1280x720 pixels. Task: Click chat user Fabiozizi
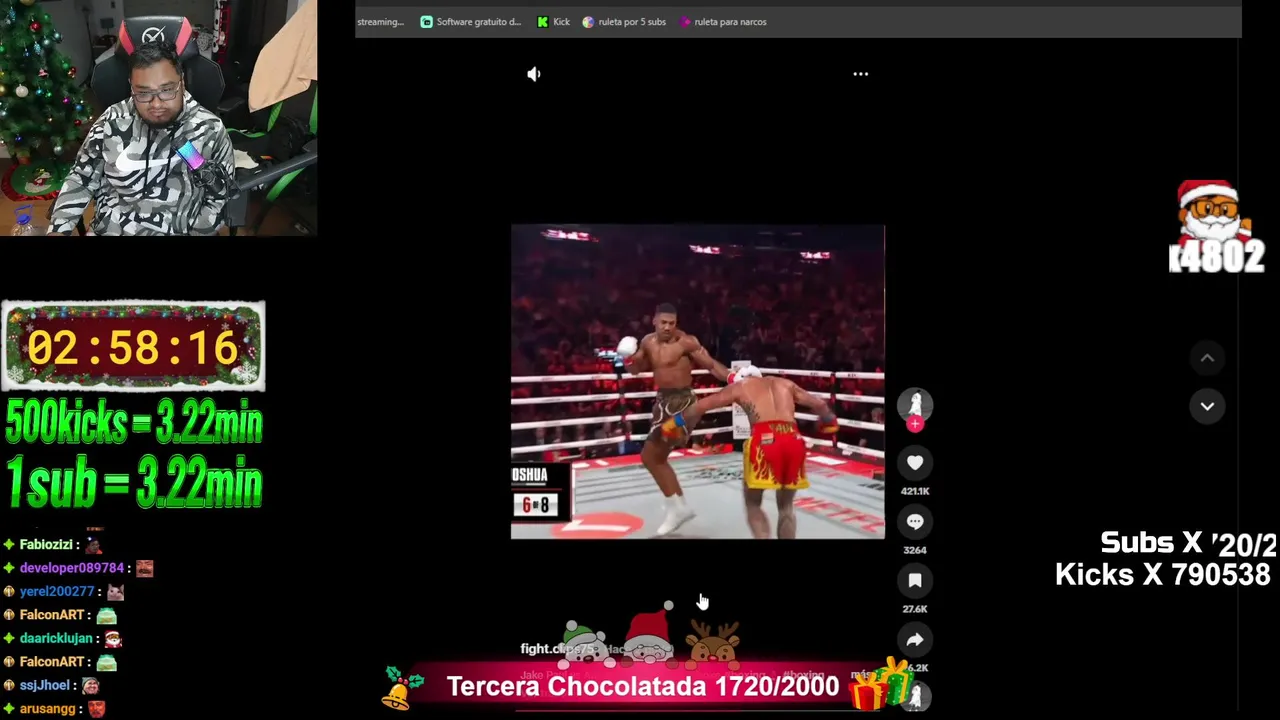[x=46, y=545]
